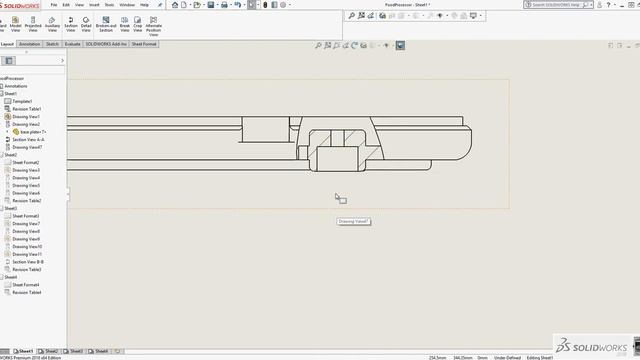Open the dropdown arrow next to Print
Viewport: 640px width, 360px height.
tap(230, 5)
